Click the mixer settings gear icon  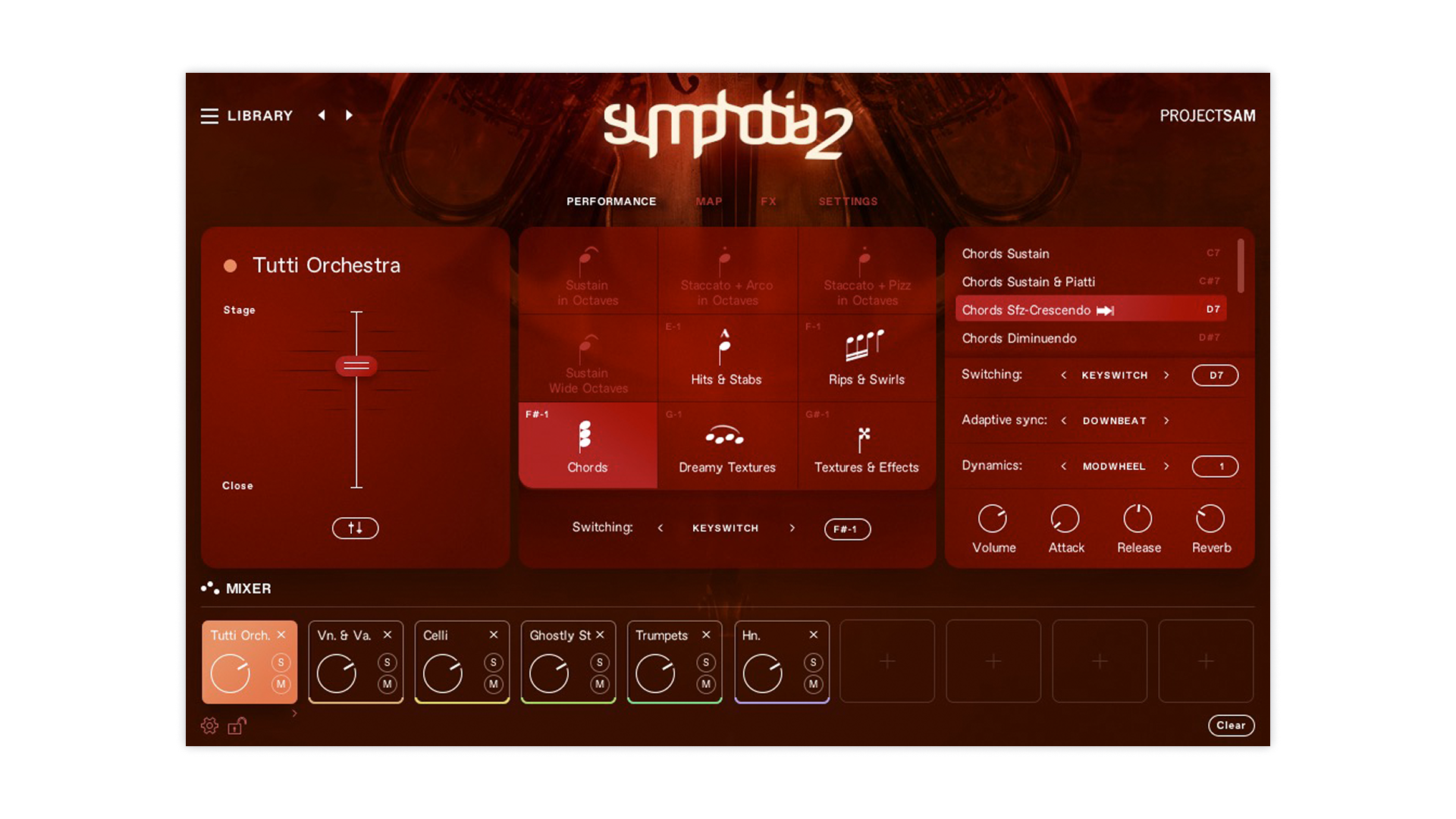[x=209, y=726]
